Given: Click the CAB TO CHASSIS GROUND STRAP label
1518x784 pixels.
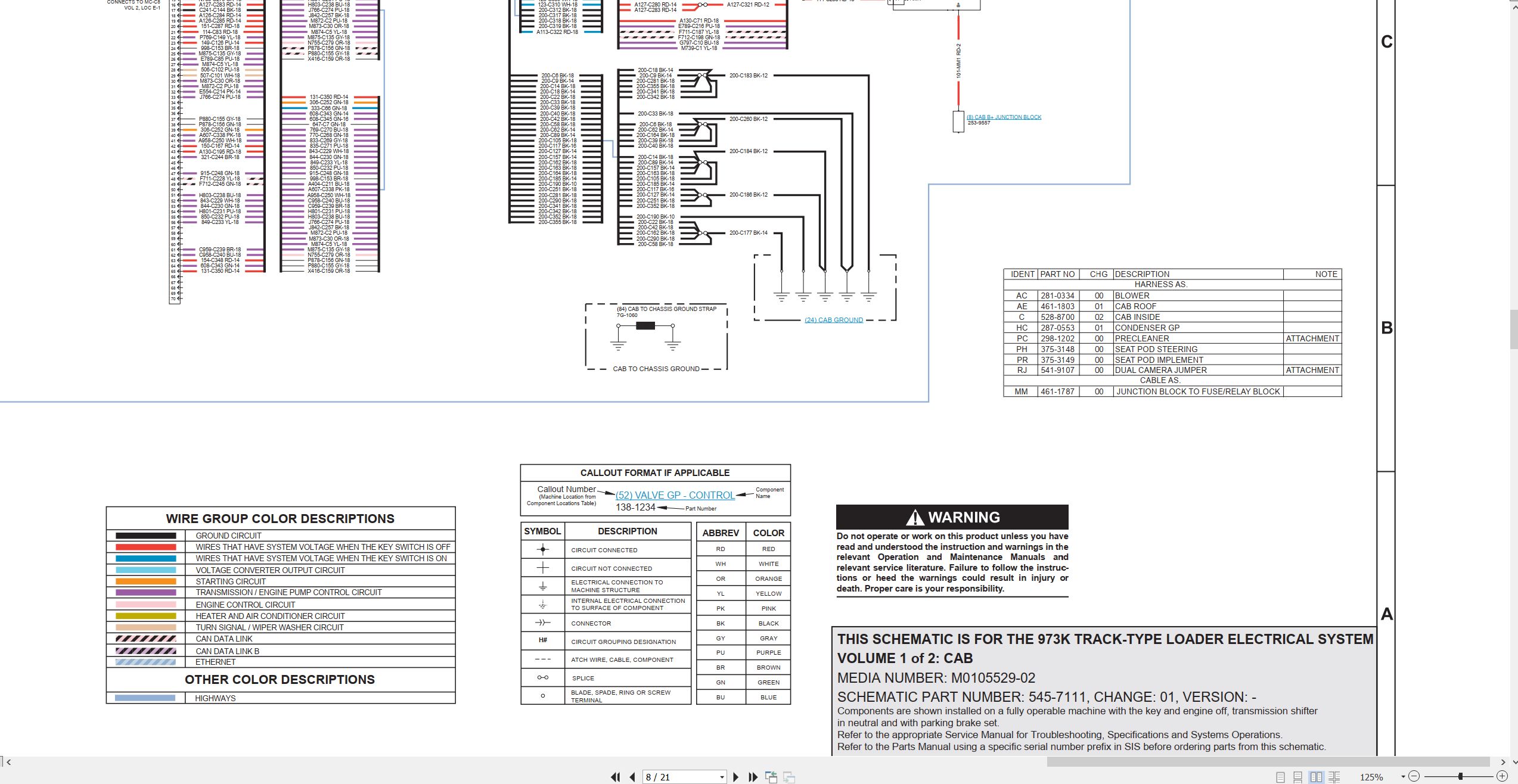Looking at the screenshot, I should pos(666,309).
